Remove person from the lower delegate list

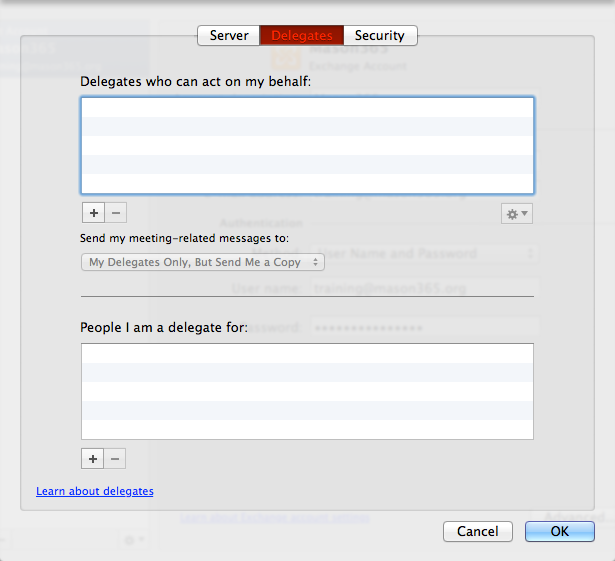pos(115,459)
